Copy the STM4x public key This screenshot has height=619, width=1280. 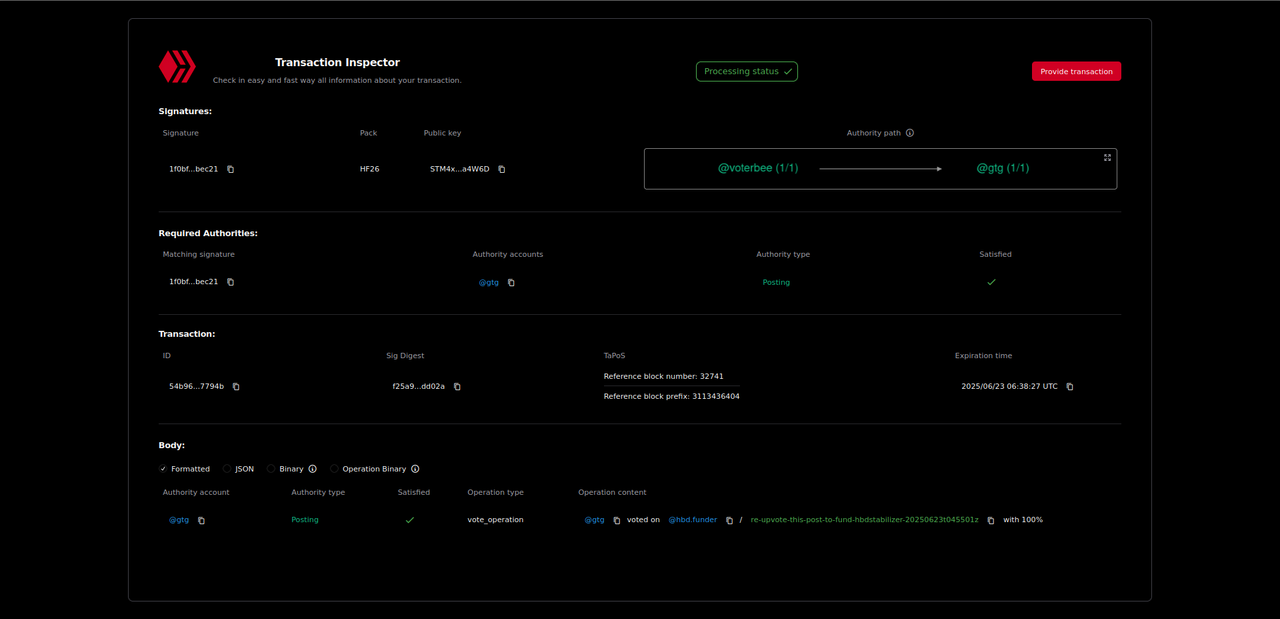click(502, 169)
